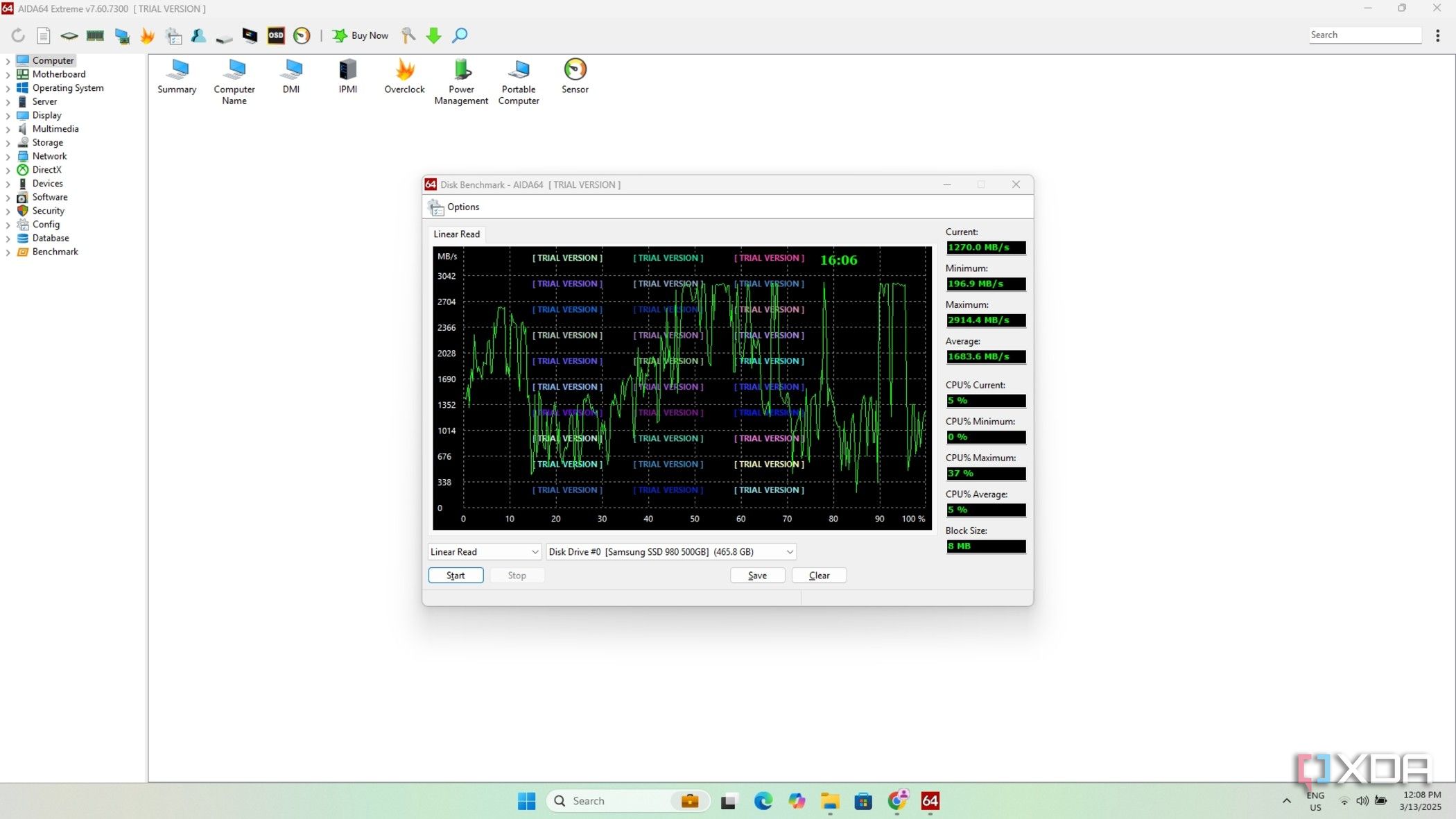
Task: Click the Clear button in Disk Benchmark
Action: point(819,576)
